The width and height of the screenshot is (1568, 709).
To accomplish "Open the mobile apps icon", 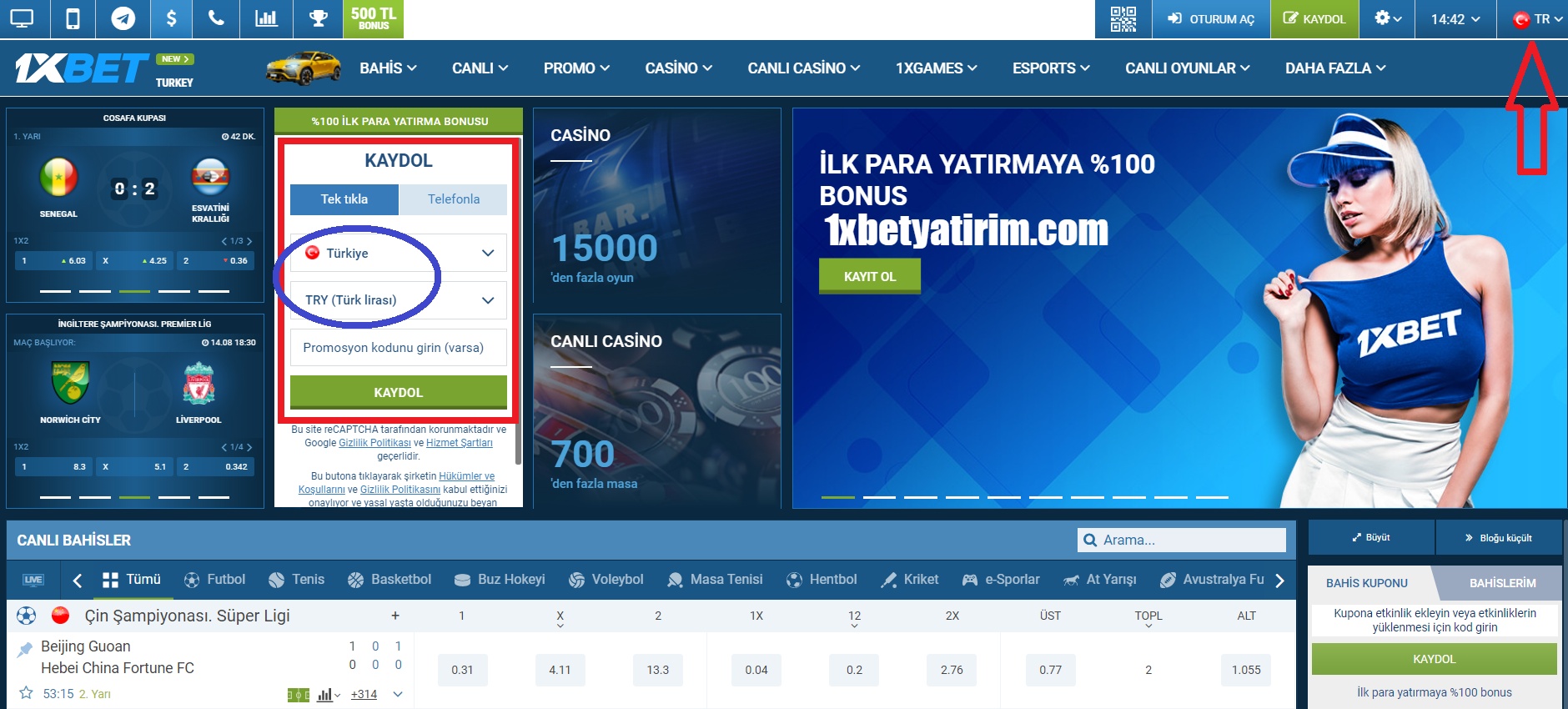I will (x=73, y=18).
